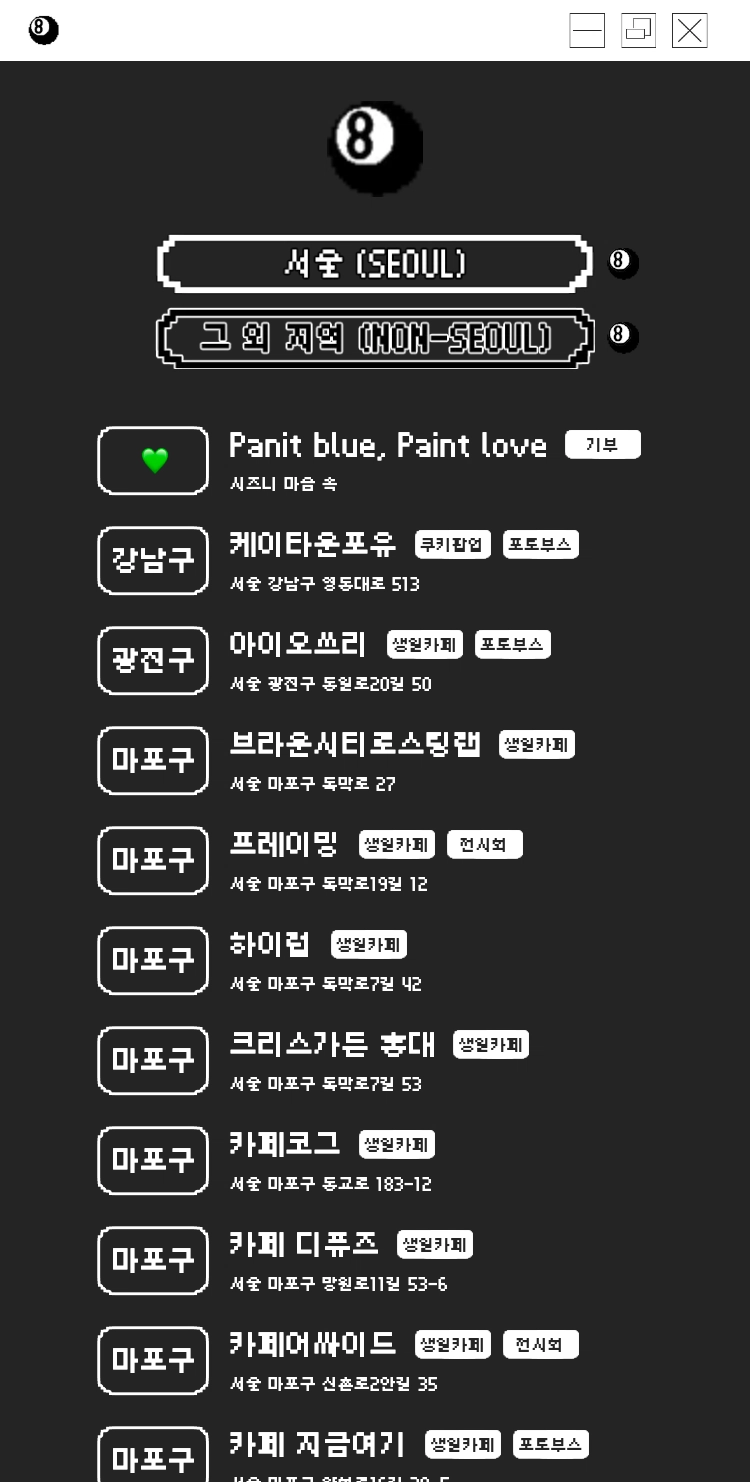
Task: Open the 크리스가든 홍대 entry
Action: click(x=332, y=1044)
